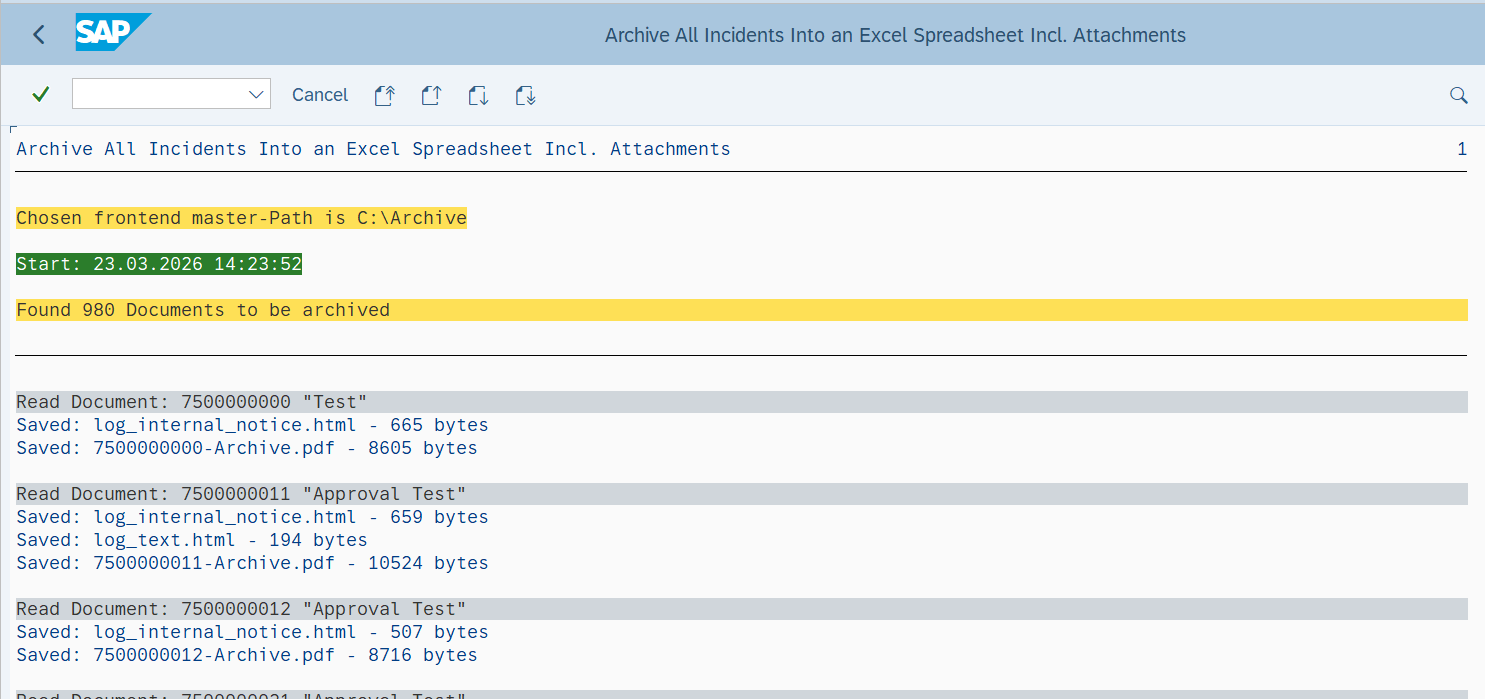Expand the command field dropdown arrow
The image size is (1485, 699).
coord(254,94)
